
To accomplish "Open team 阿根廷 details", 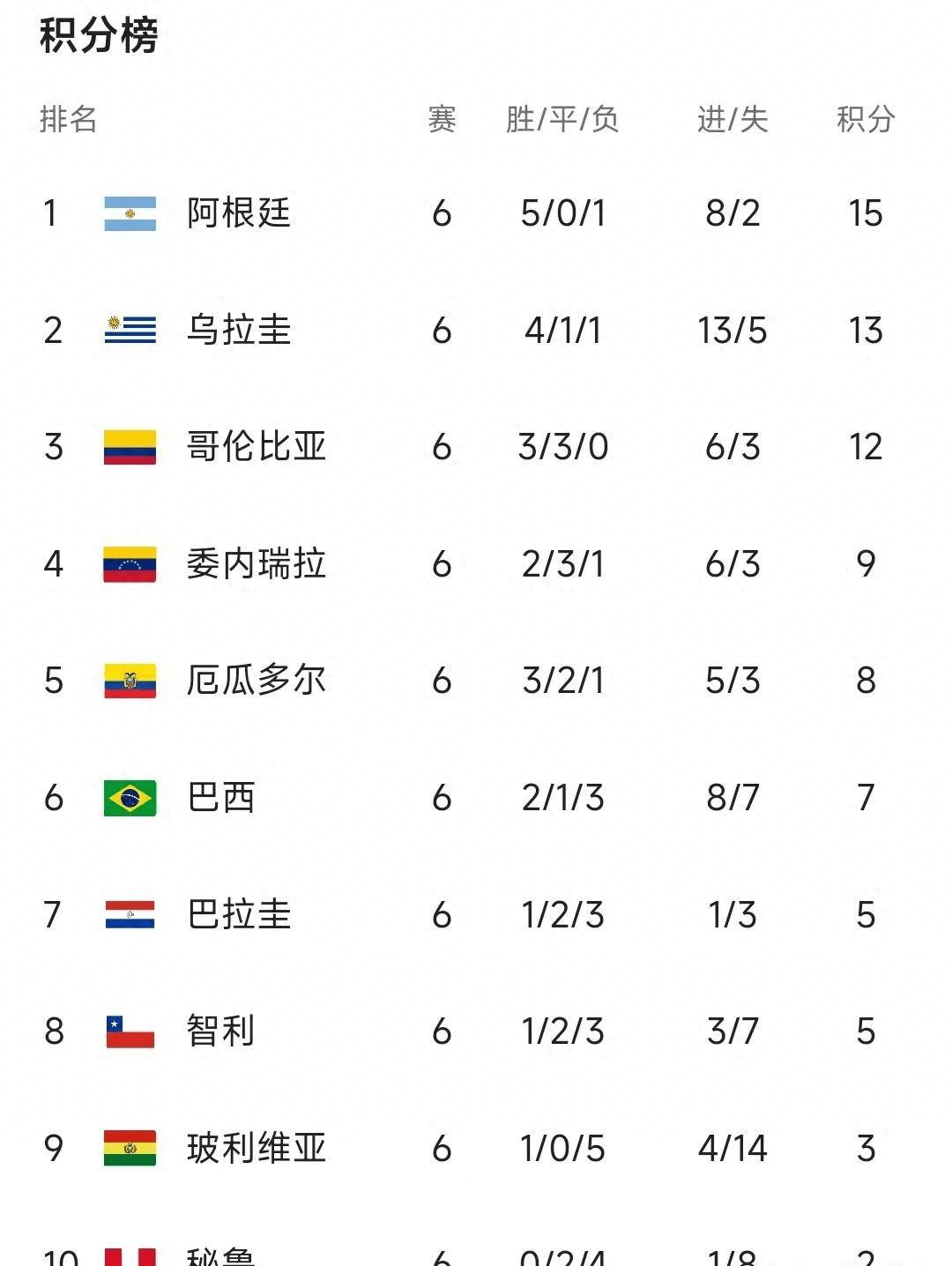I will (238, 213).
